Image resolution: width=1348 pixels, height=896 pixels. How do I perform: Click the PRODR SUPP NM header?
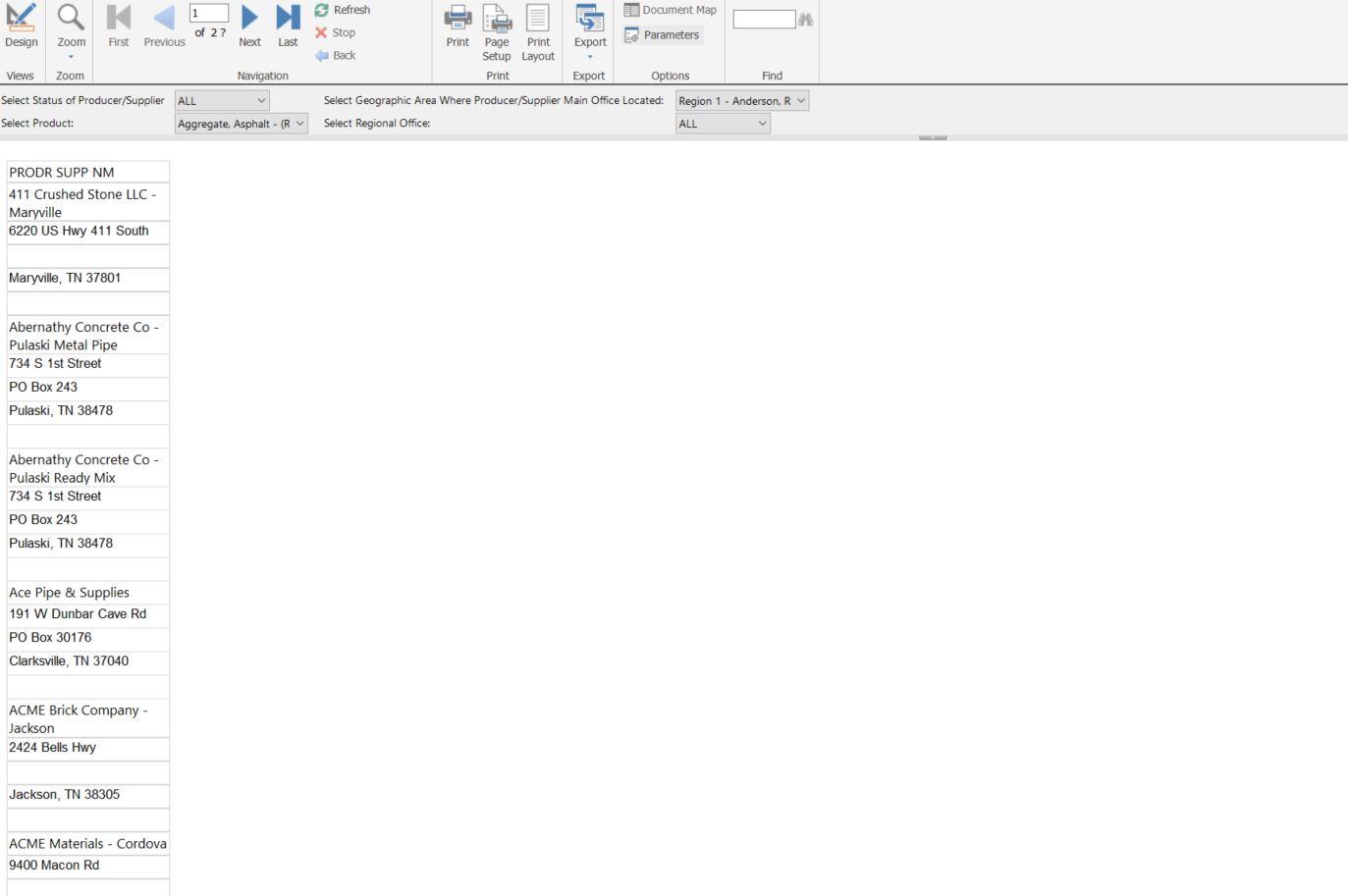click(x=87, y=172)
